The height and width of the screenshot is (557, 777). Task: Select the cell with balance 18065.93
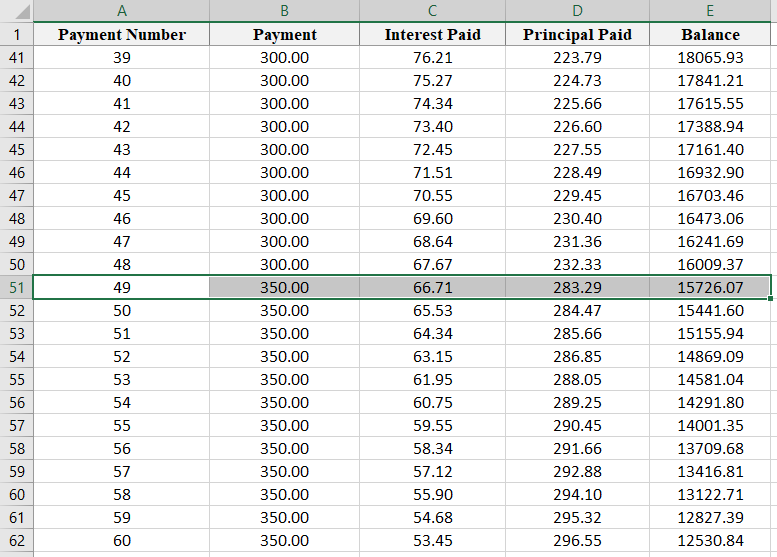[710, 57]
